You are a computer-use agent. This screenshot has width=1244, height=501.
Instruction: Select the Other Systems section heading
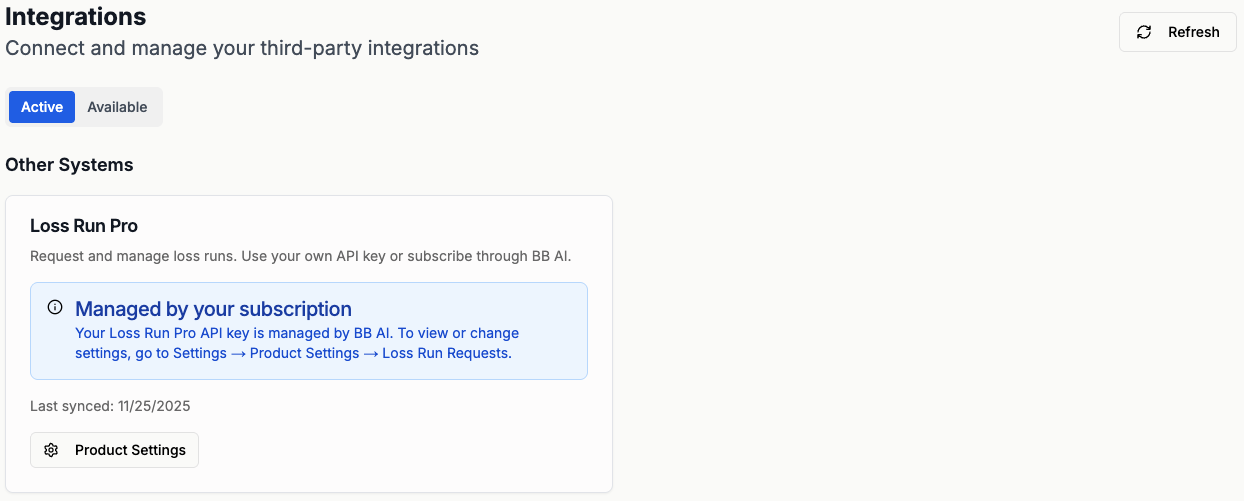click(69, 165)
